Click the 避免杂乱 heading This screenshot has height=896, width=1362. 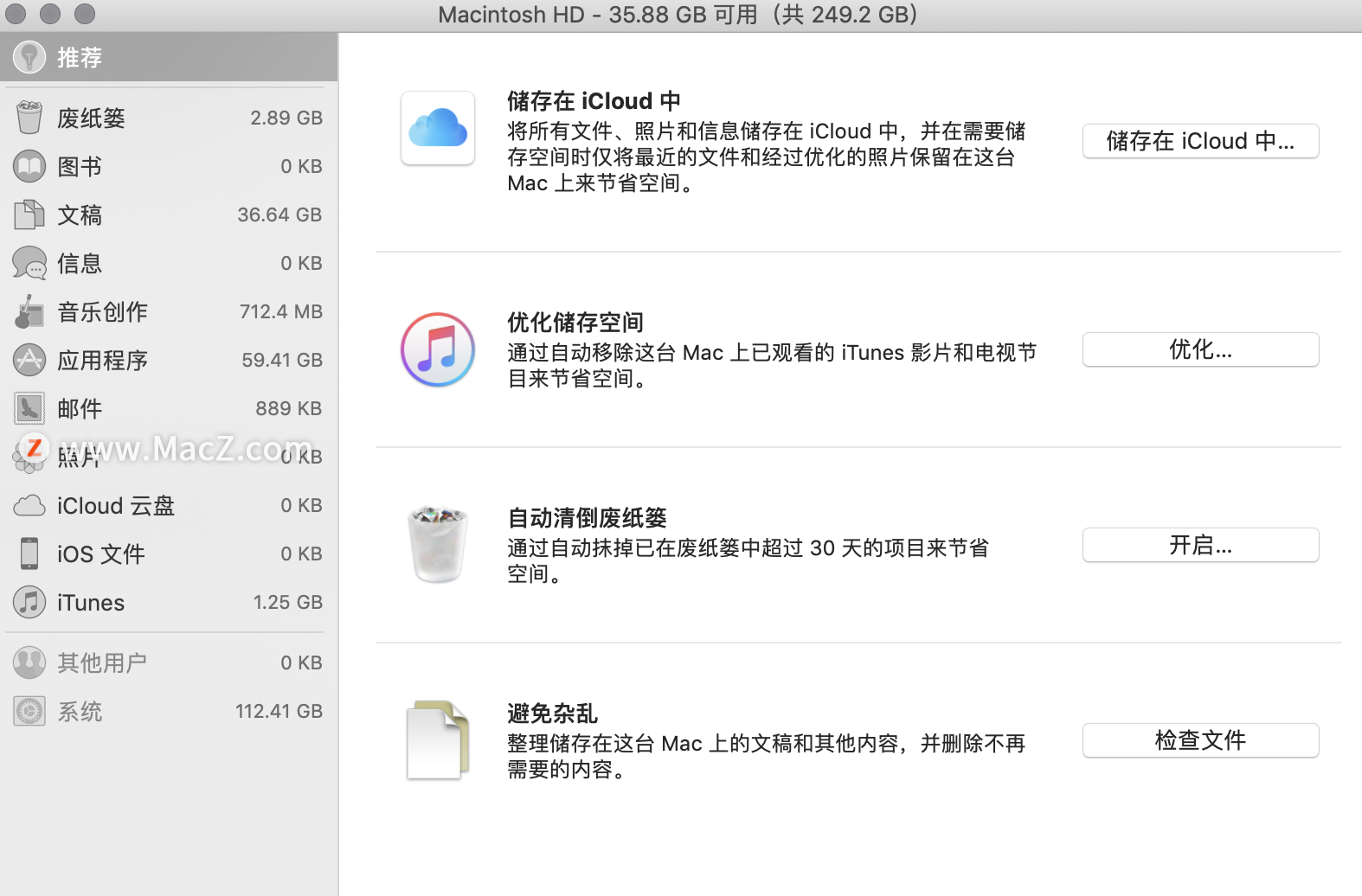click(x=552, y=714)
